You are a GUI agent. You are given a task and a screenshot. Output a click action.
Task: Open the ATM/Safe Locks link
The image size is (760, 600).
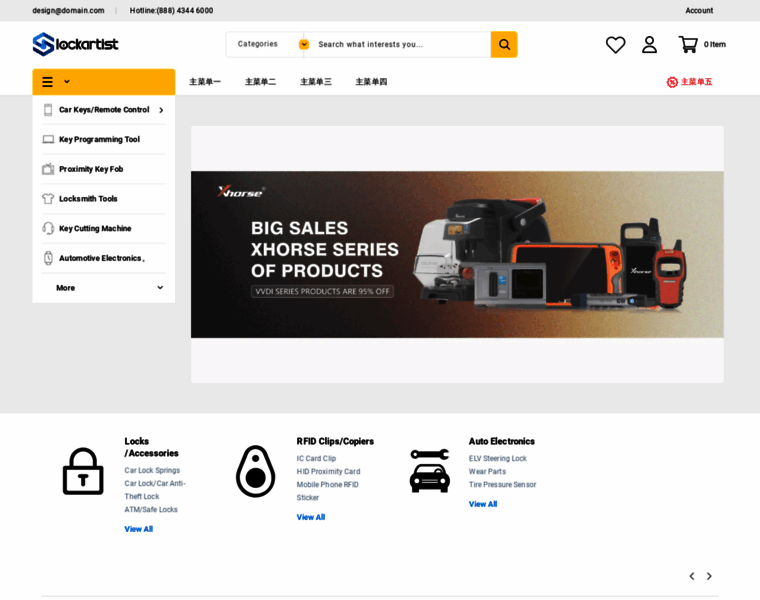click(151, 510)
